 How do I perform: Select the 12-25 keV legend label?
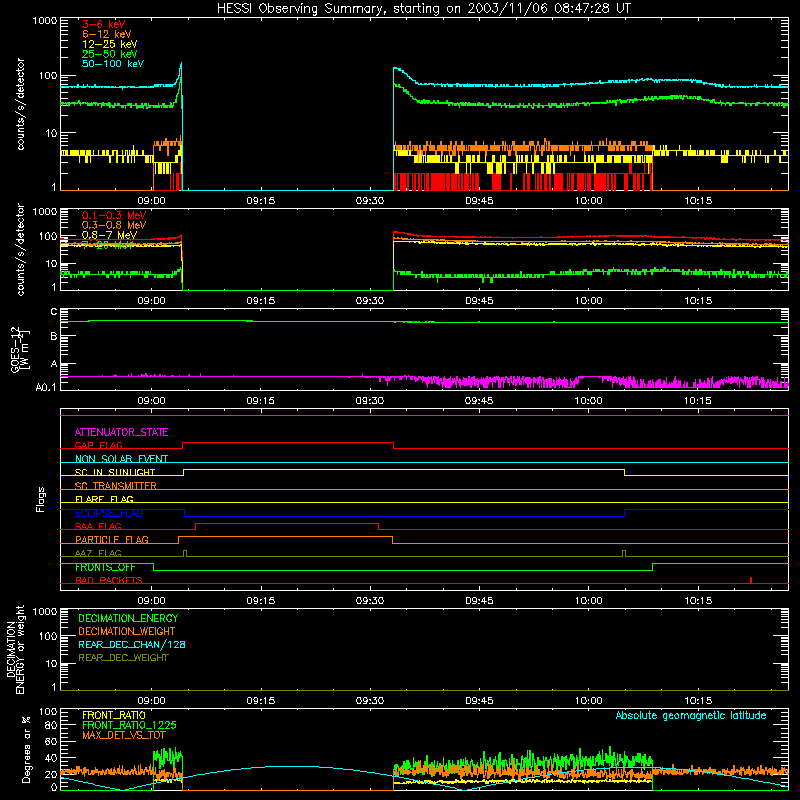click(110, 44)
